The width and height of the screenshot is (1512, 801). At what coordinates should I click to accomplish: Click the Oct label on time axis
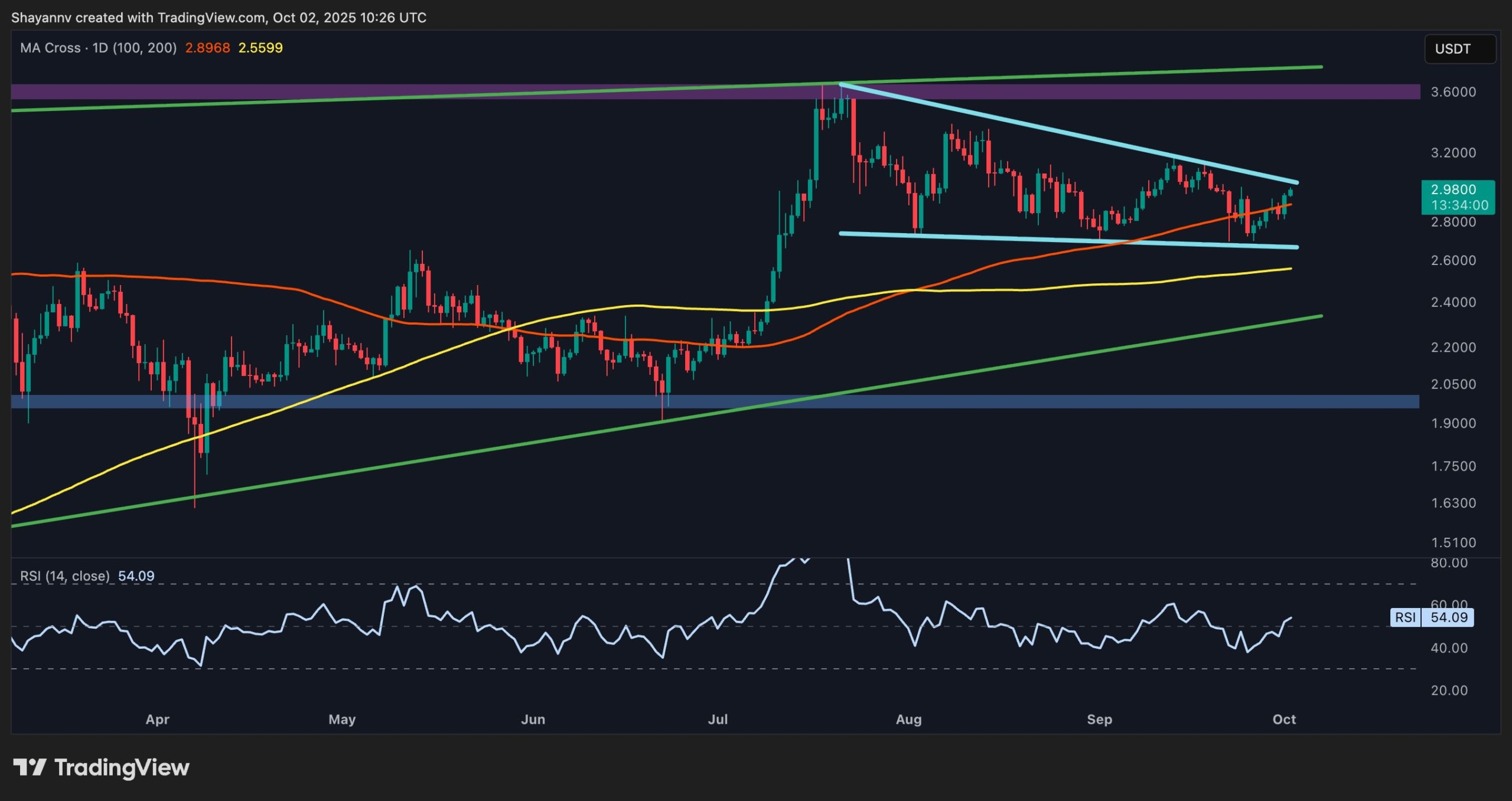pyautogui.click(x=1284, y=720)
